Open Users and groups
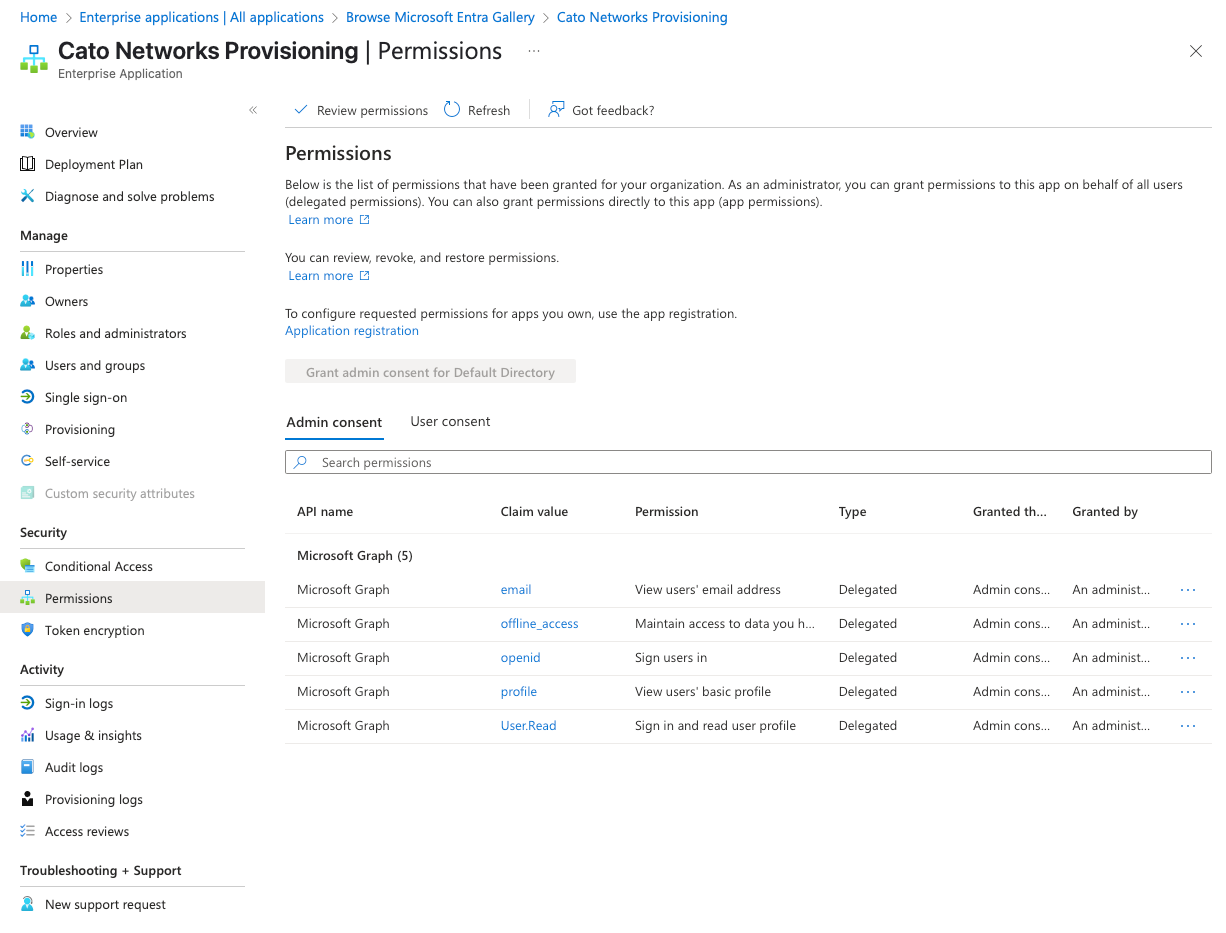1226x933 pixels. (95, 365)
